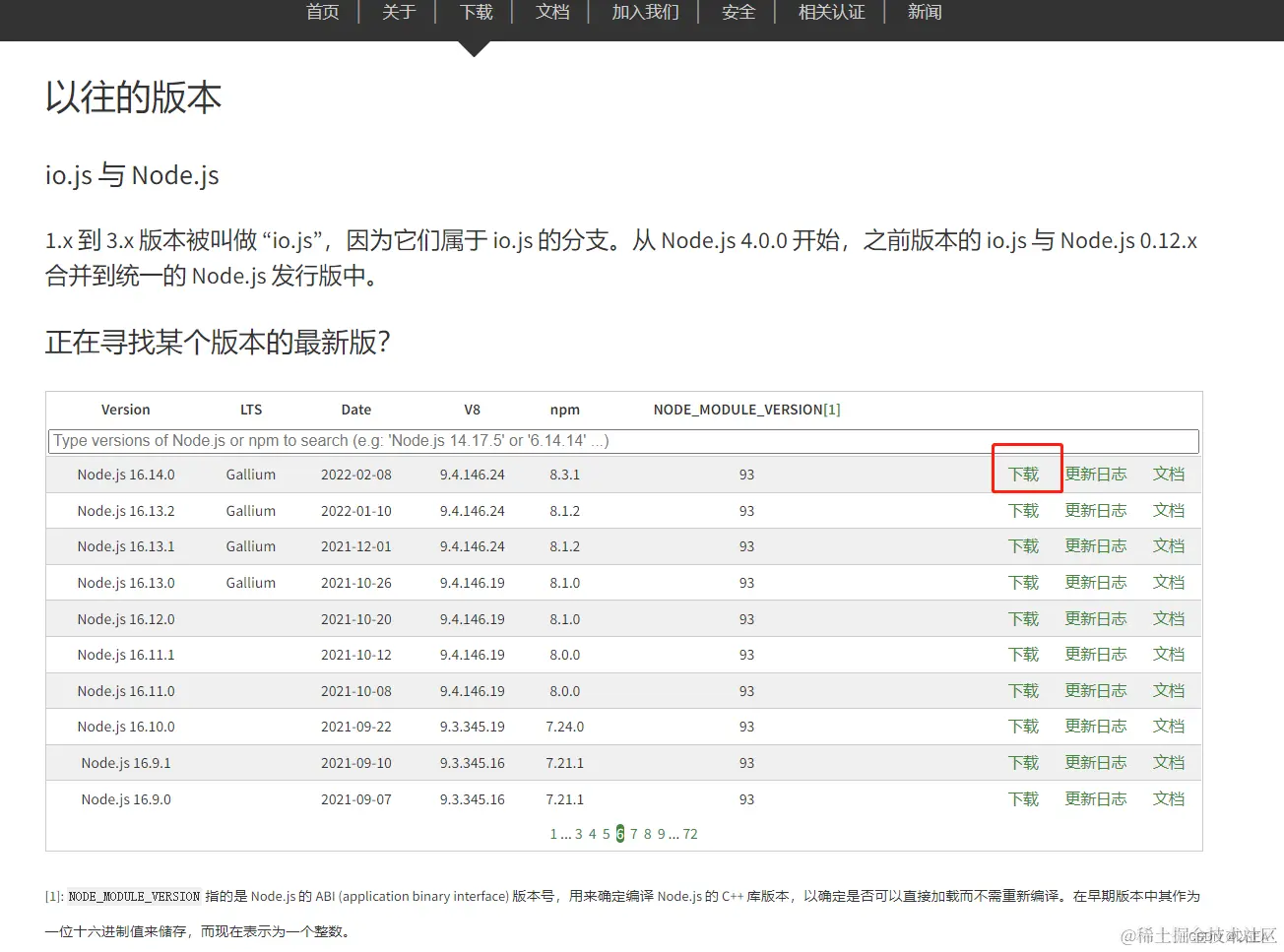Select the 7.24.0 npm cell

[565, 727]
